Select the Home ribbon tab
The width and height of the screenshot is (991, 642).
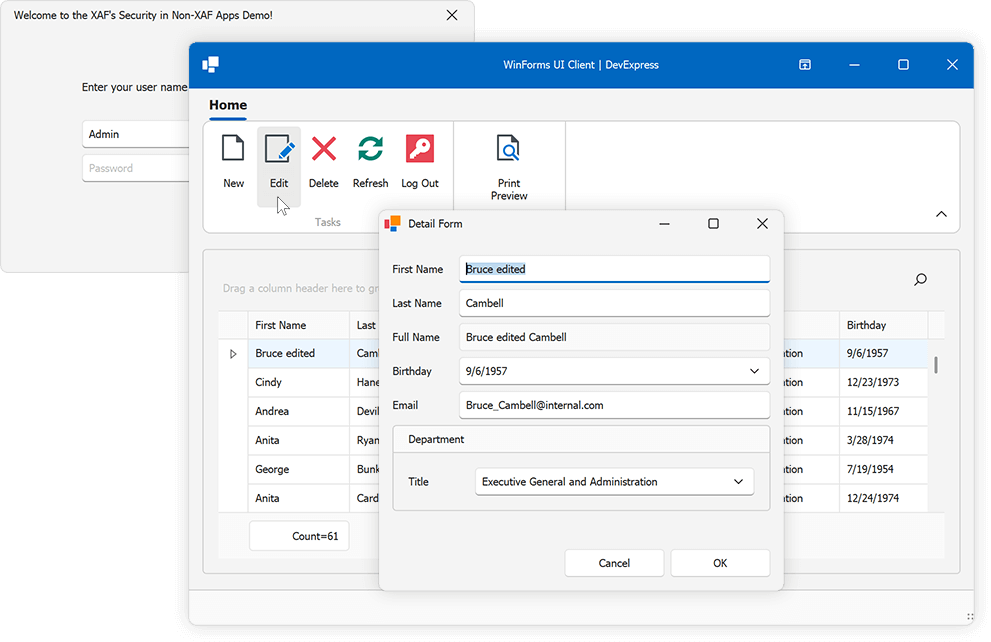tap(228, 105)
